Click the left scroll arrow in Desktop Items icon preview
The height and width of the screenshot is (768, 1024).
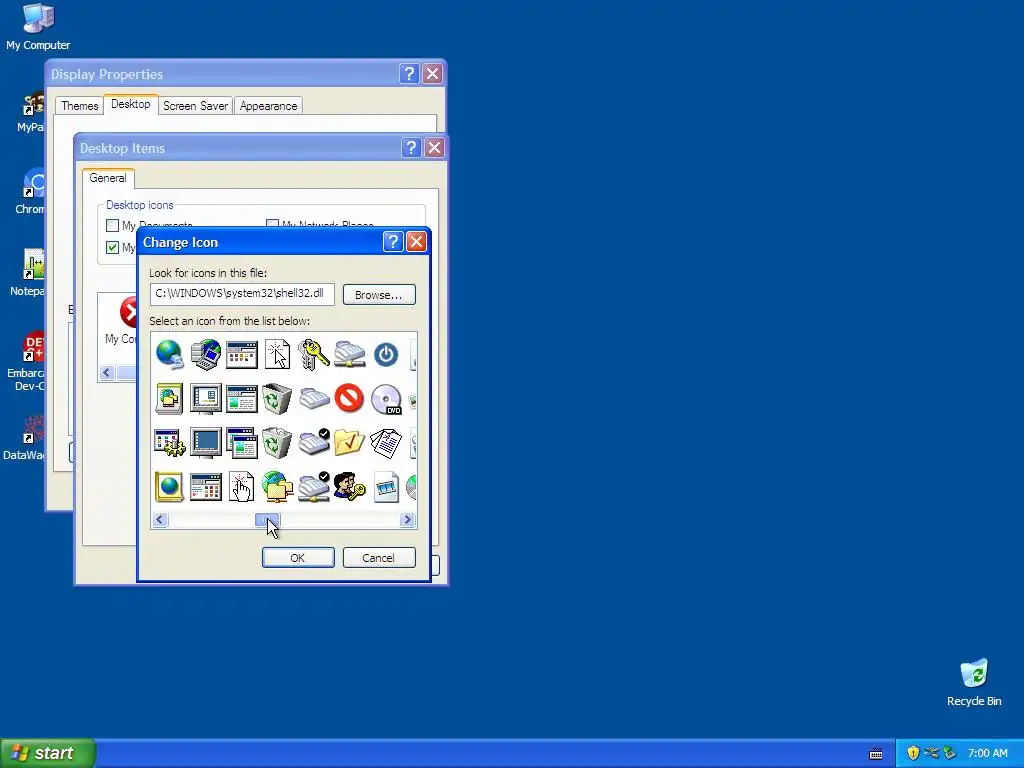pos(107,373)
